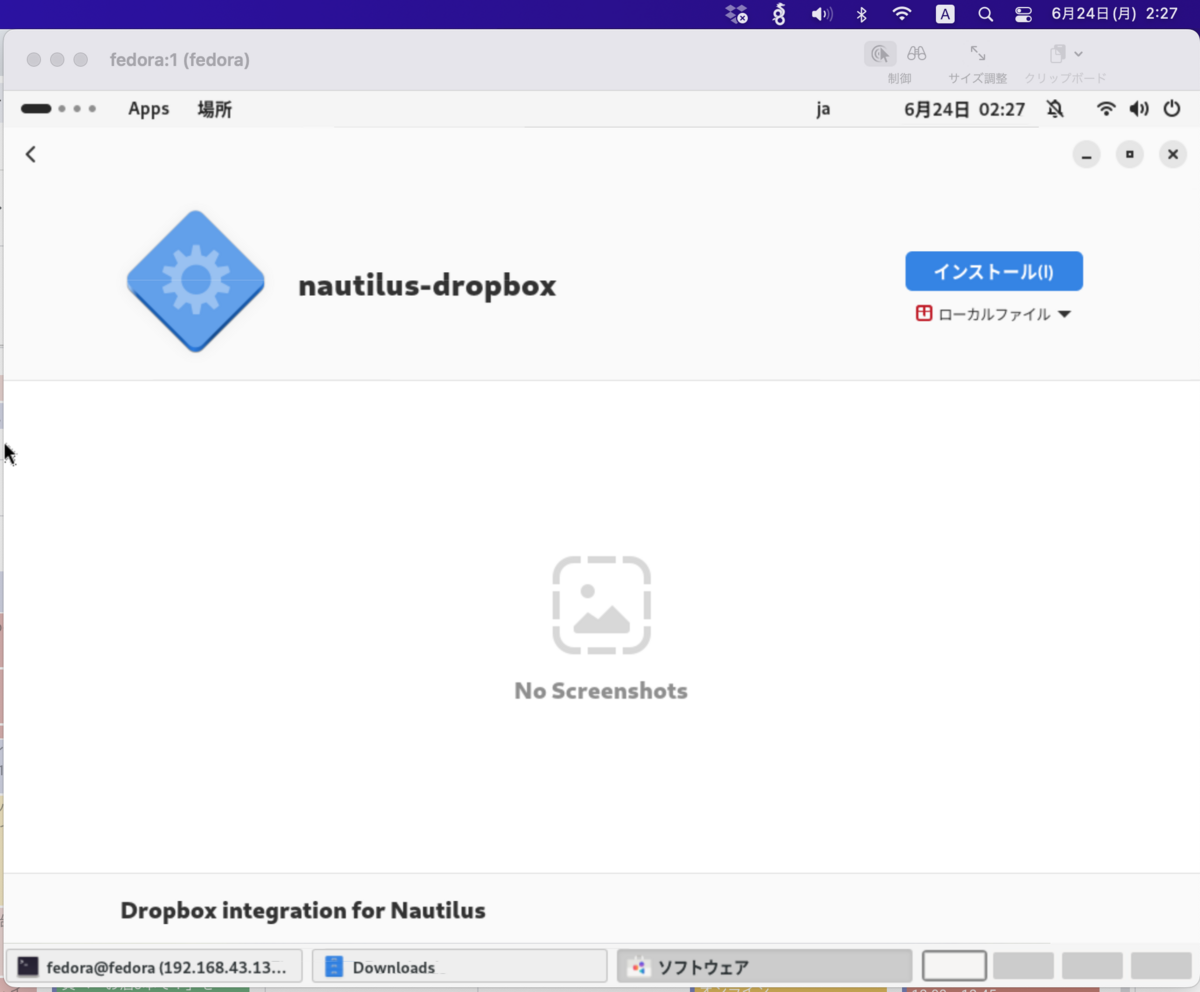The height and width of the screenshot is (992, 1200).
Task: Open the ローカルファイル source dropdown
Action: point(993,314)
